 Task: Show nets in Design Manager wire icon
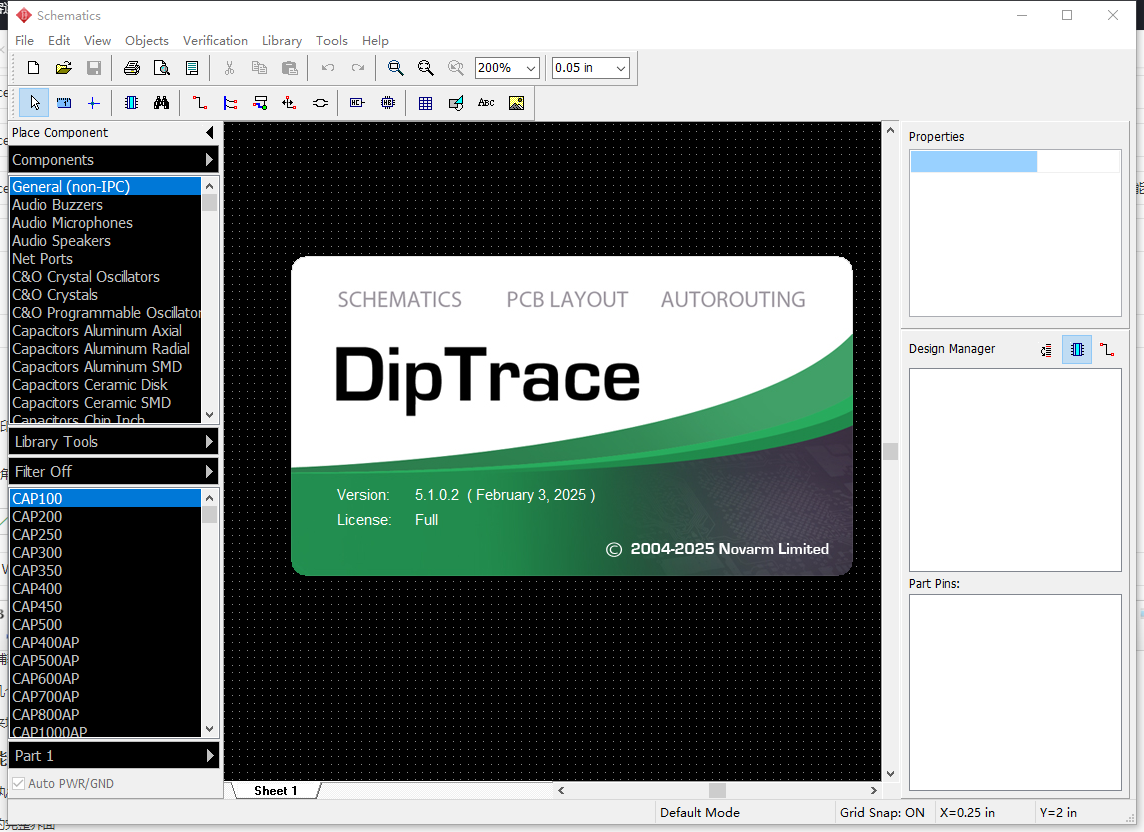pos(1107,350)
